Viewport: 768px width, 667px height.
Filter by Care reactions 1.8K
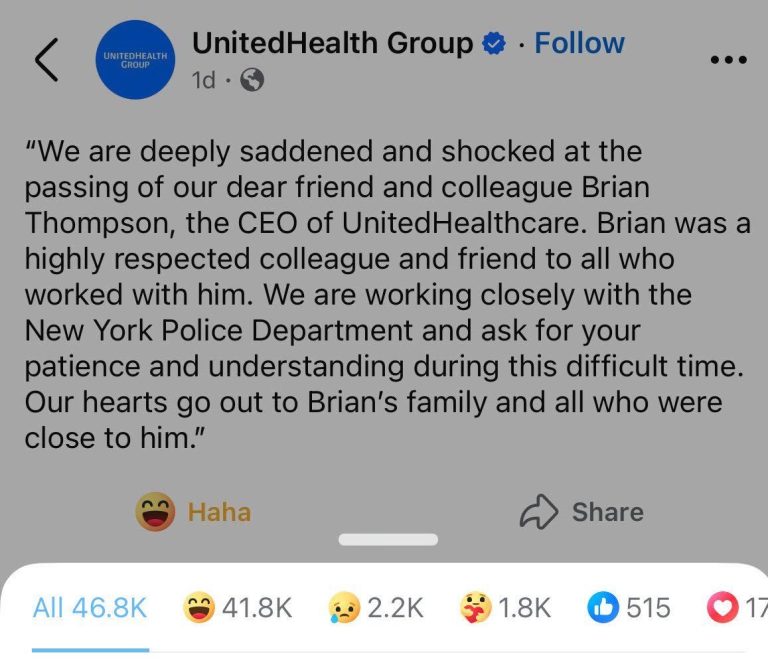[x=505, y=608]
